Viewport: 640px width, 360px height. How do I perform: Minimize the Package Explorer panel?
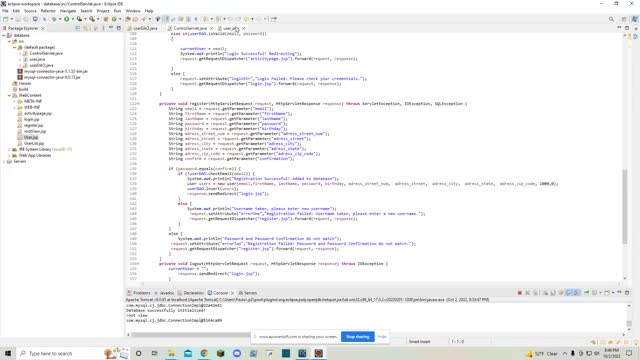[x=111, y=28]
